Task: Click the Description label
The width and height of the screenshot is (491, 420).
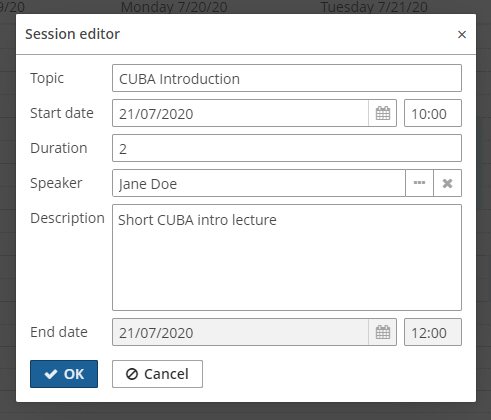Action: (67, 218)
